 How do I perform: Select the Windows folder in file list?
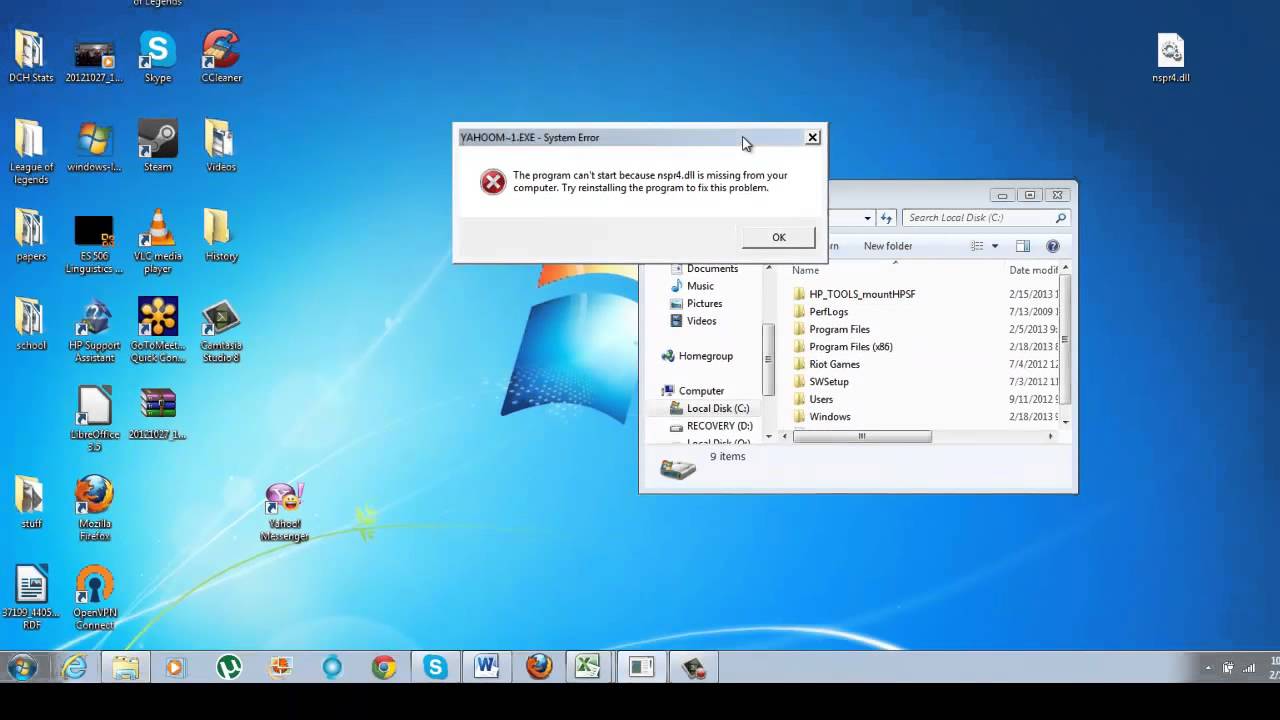[x=830, y=417]
